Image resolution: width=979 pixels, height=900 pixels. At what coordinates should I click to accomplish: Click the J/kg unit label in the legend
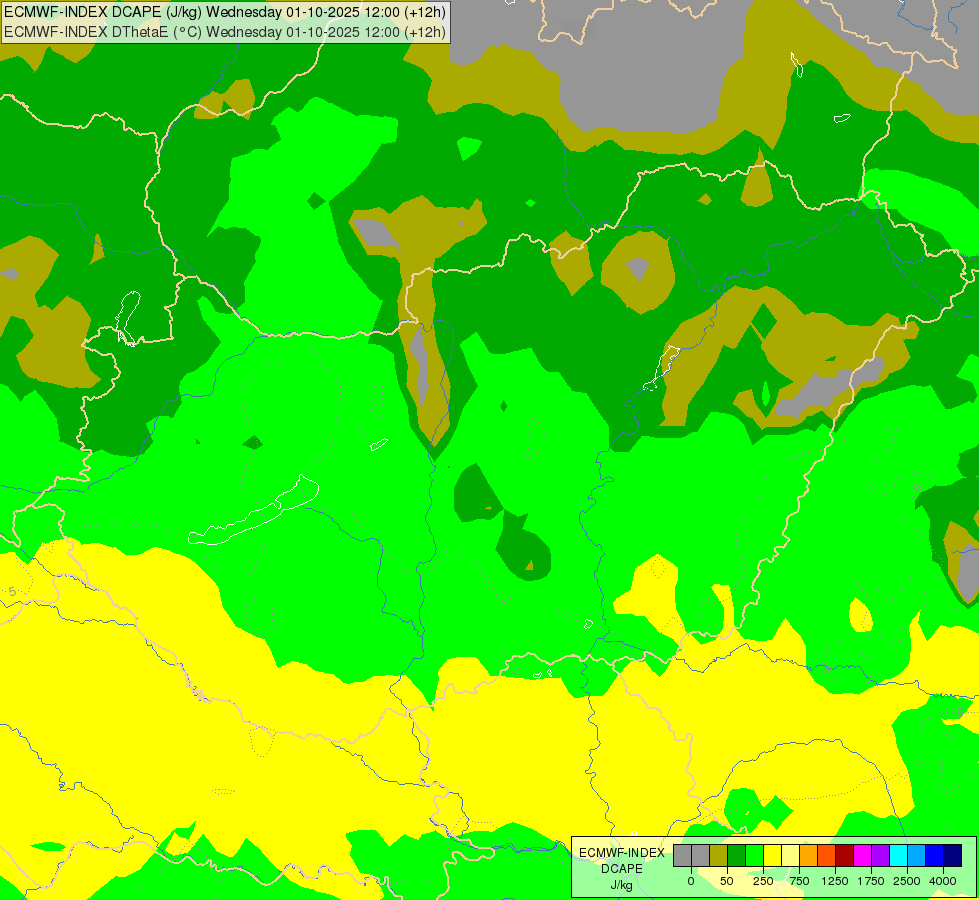coord(621,885)
